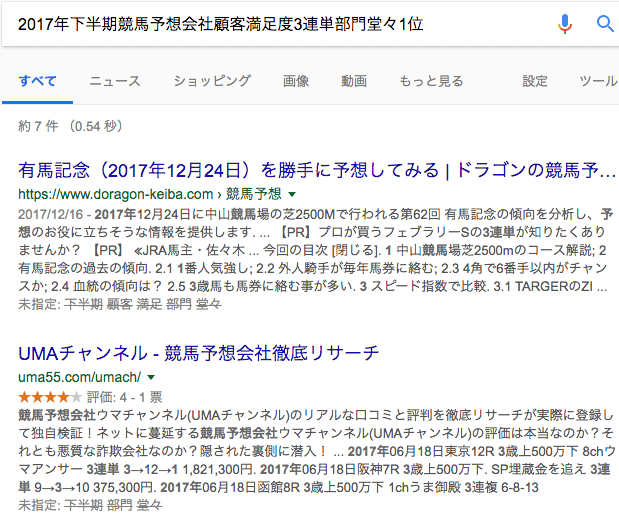
Task: Open the ツール search tools
Action: pos(598,81)
